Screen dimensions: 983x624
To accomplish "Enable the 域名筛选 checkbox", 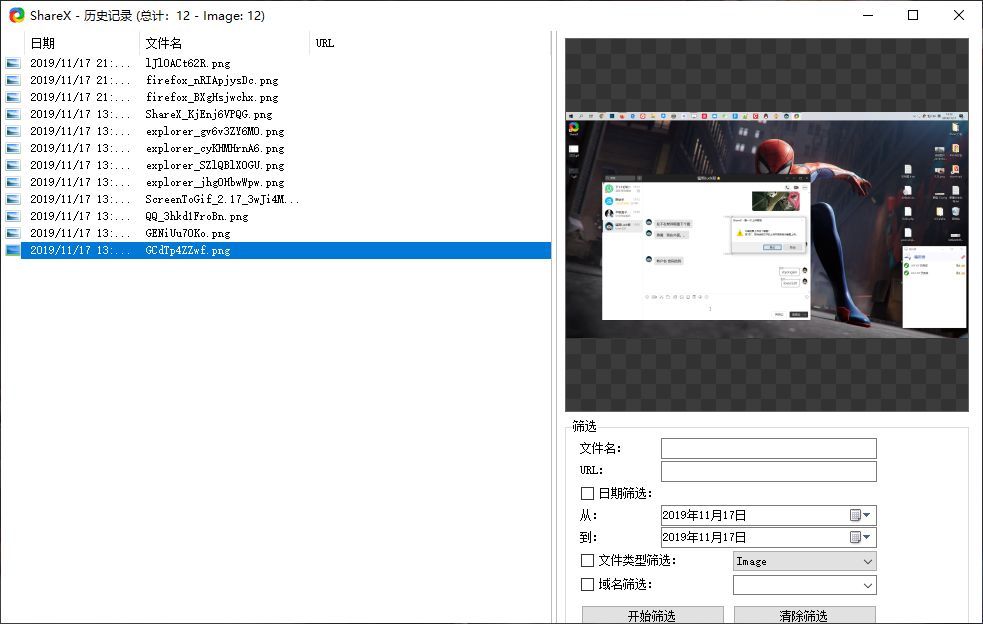I will [587, 584].
